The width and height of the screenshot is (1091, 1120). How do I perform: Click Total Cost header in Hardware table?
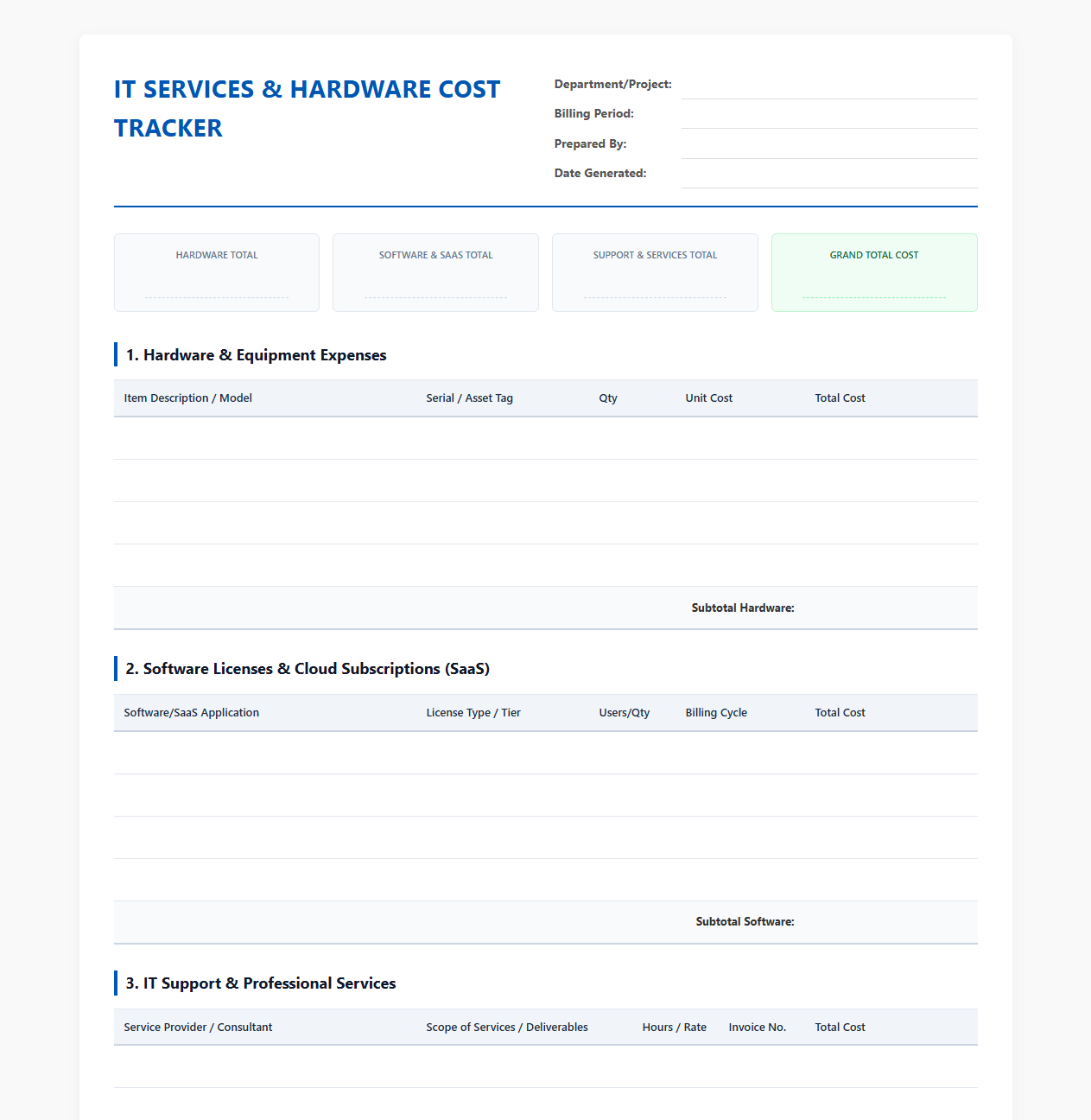tap(840, 398)
